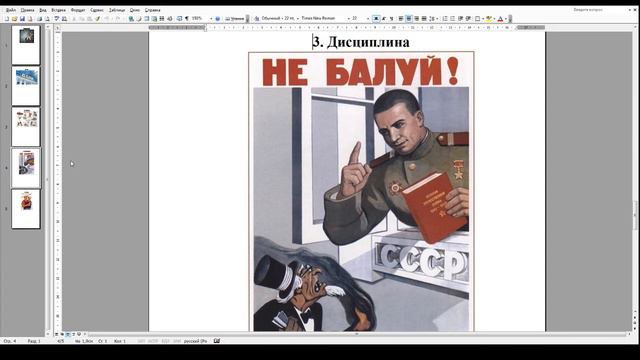This screenshot has height=360, width=640.
Task: Click the Format Painter brush icon
Action: (98, 18)
